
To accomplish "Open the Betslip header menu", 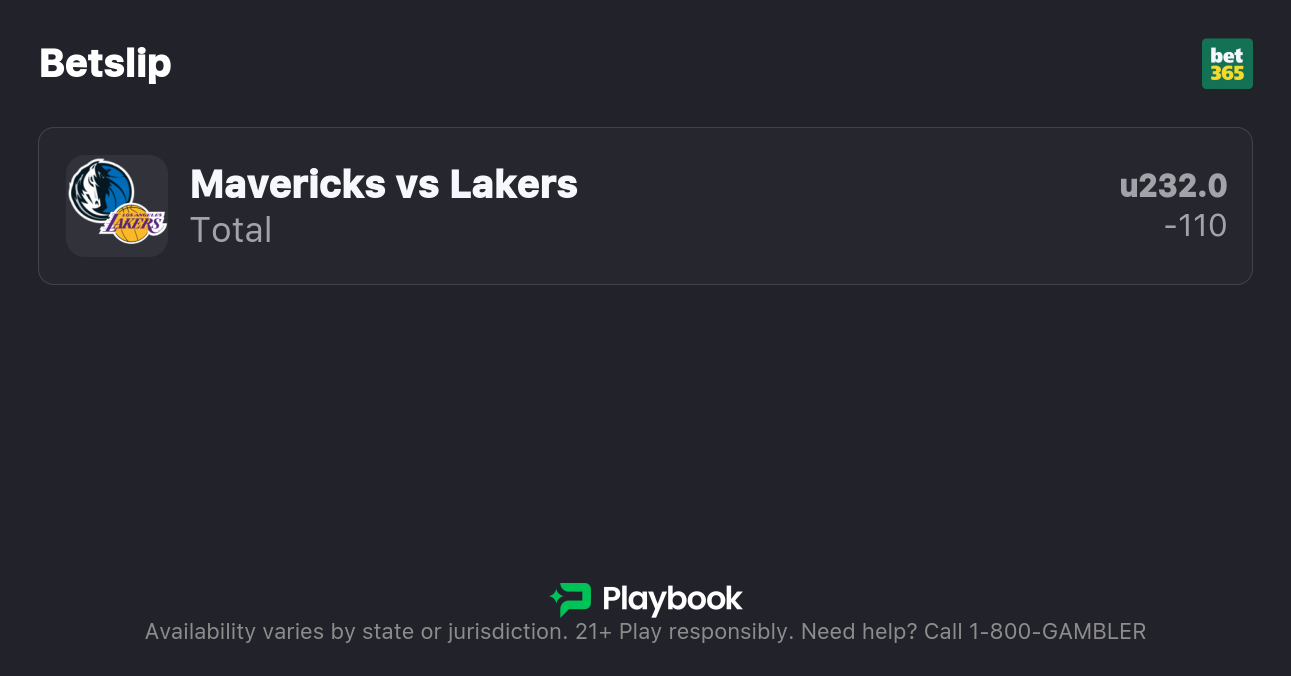I will point(105,63).
